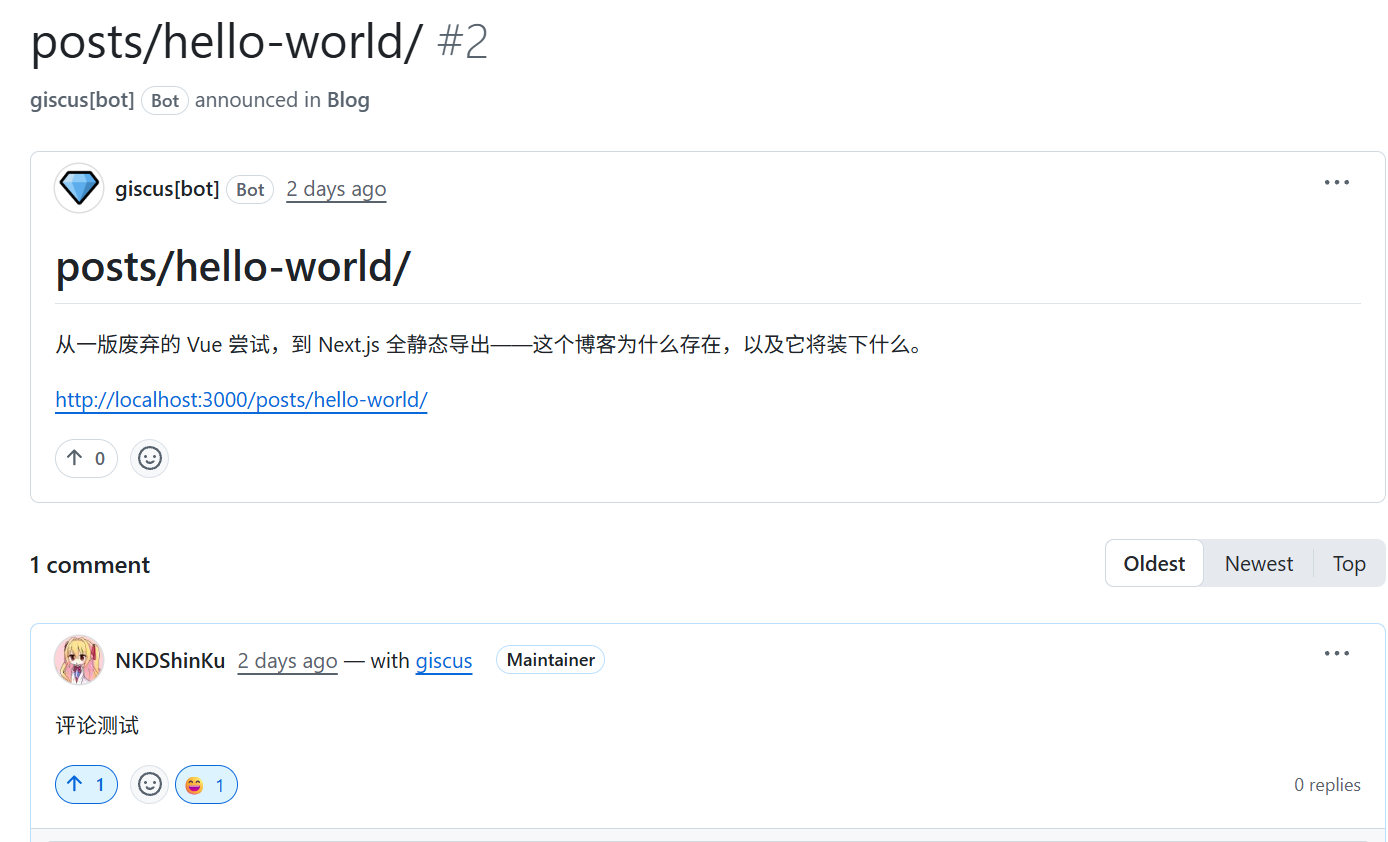Select the 1 comment heading
Screen dimensions: 1388x842
pyautogui.click(x=90, y=565)
